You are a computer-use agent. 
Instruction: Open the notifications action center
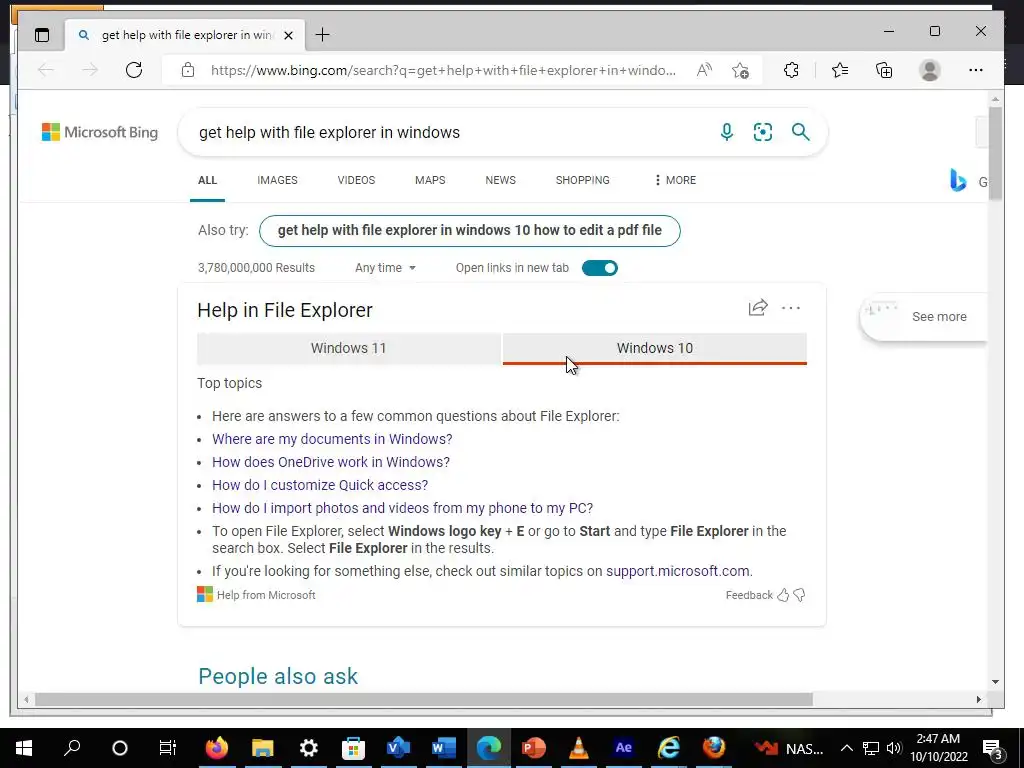(x=993, y=748)
